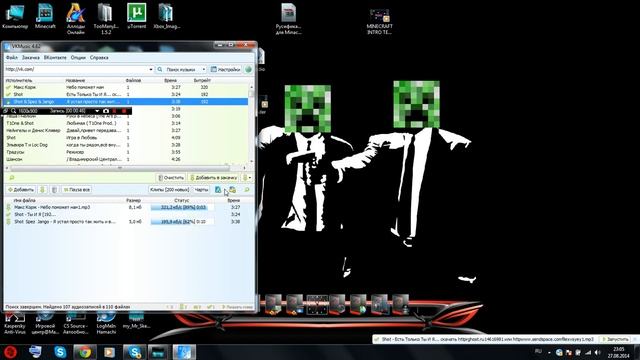The image size is (640, 360).
Task: Open the ВКонтакте menu
Action: [x=55, y=58]
